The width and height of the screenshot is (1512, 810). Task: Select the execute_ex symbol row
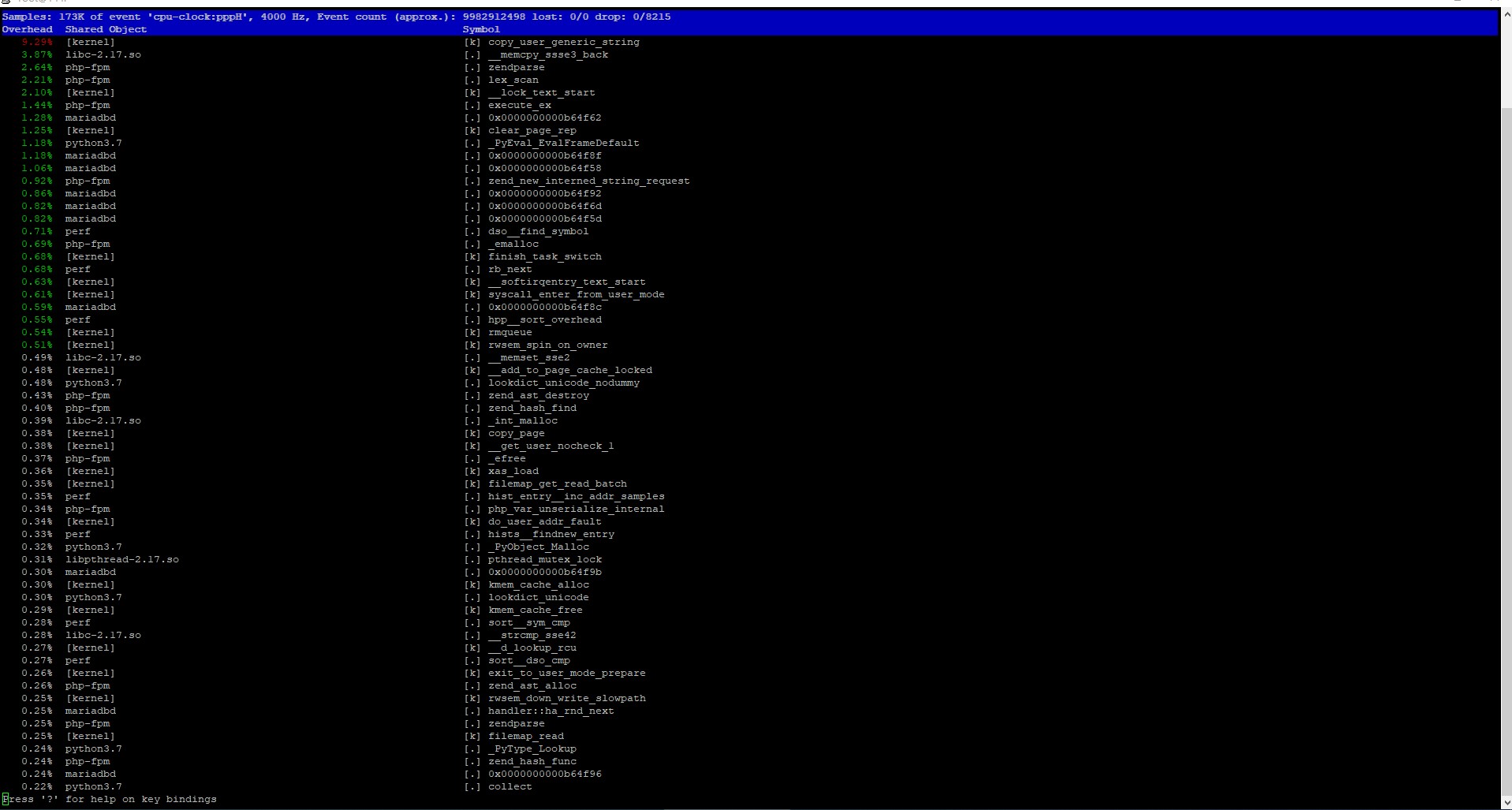tap(520, 105)
